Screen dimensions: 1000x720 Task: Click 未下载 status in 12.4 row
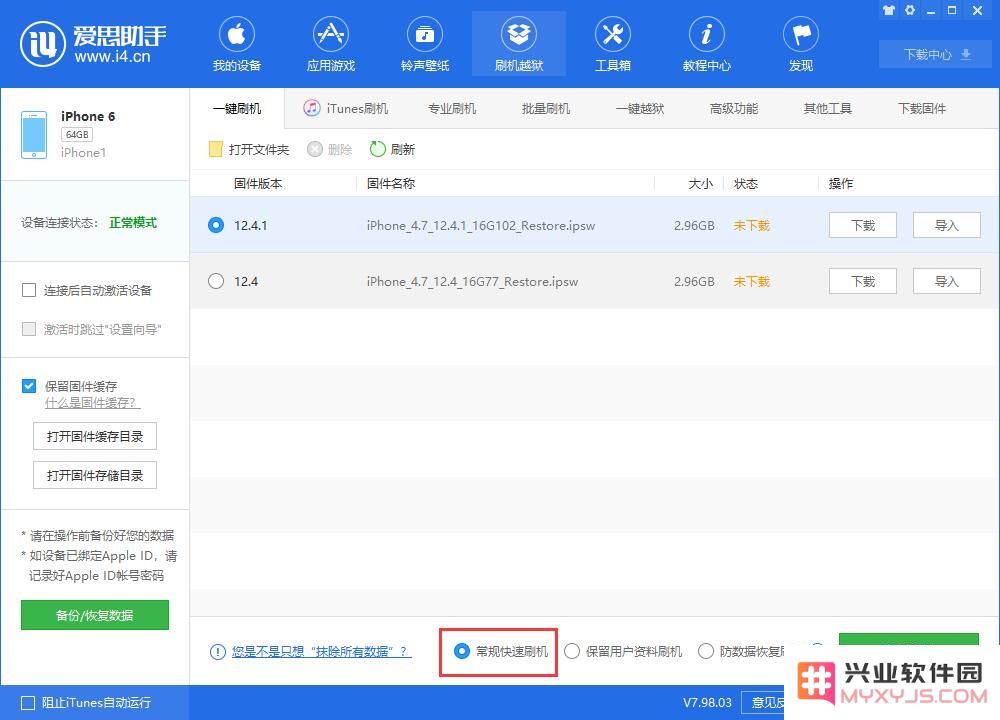tap(751, 282)
